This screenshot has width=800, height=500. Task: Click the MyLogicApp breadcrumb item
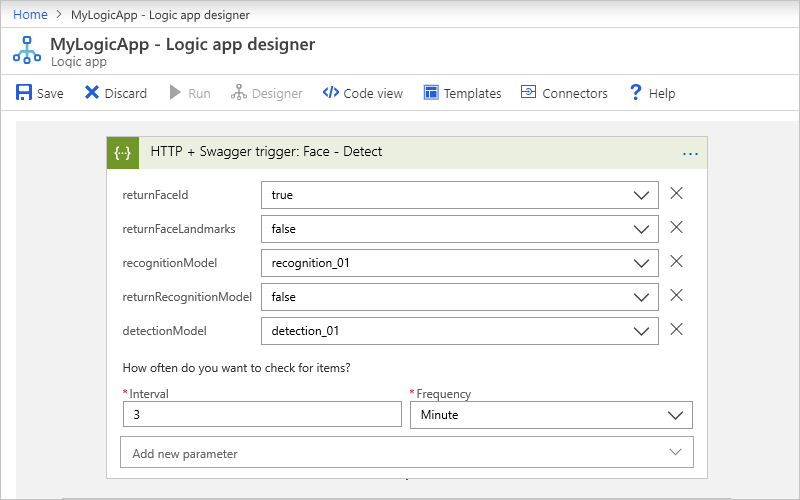point(160,15)
